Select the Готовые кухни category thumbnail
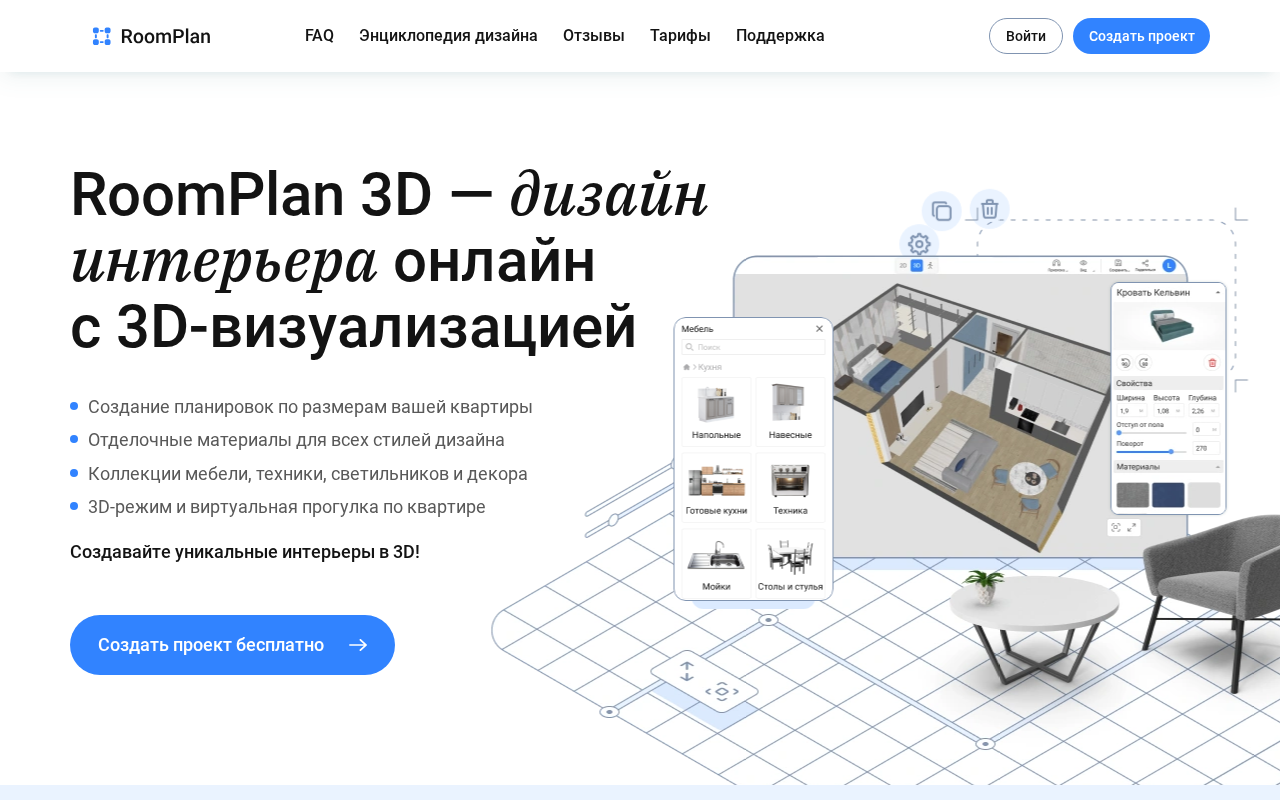The width and height of the screenshot is (1280, 800). pyautogui.click(x=716, y=487)
